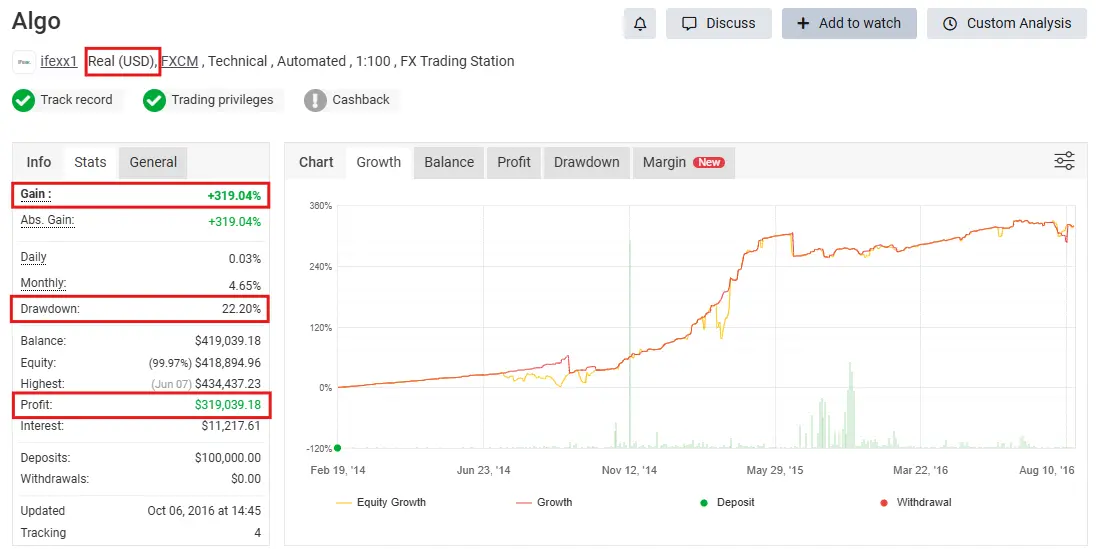Click the green Track record checkmark
The width and height of the screenshot is (1096, 549).
(23, 100)
